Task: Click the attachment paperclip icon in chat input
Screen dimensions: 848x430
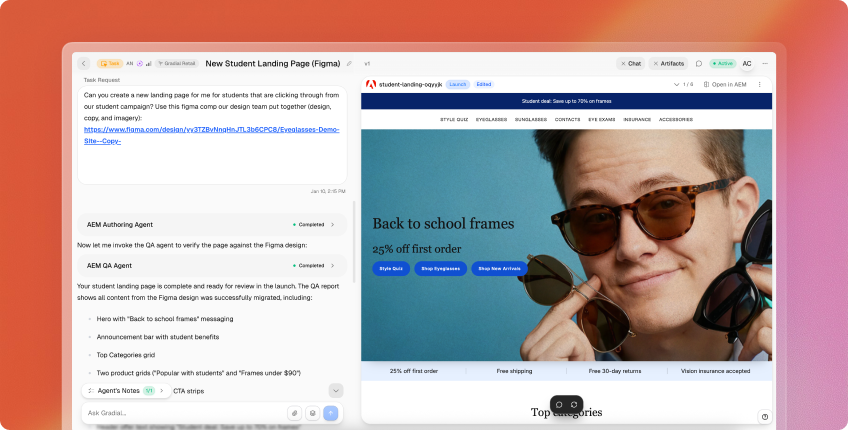Action: tap(294, 412)
